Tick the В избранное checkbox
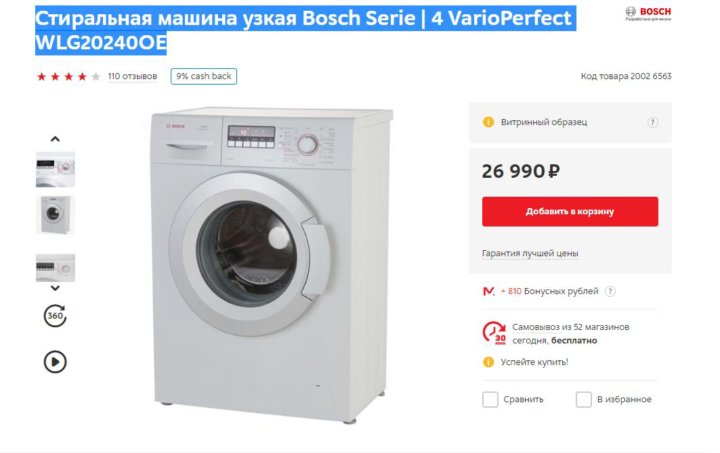This screenshot has width=720, height=453. coord(584,399)
